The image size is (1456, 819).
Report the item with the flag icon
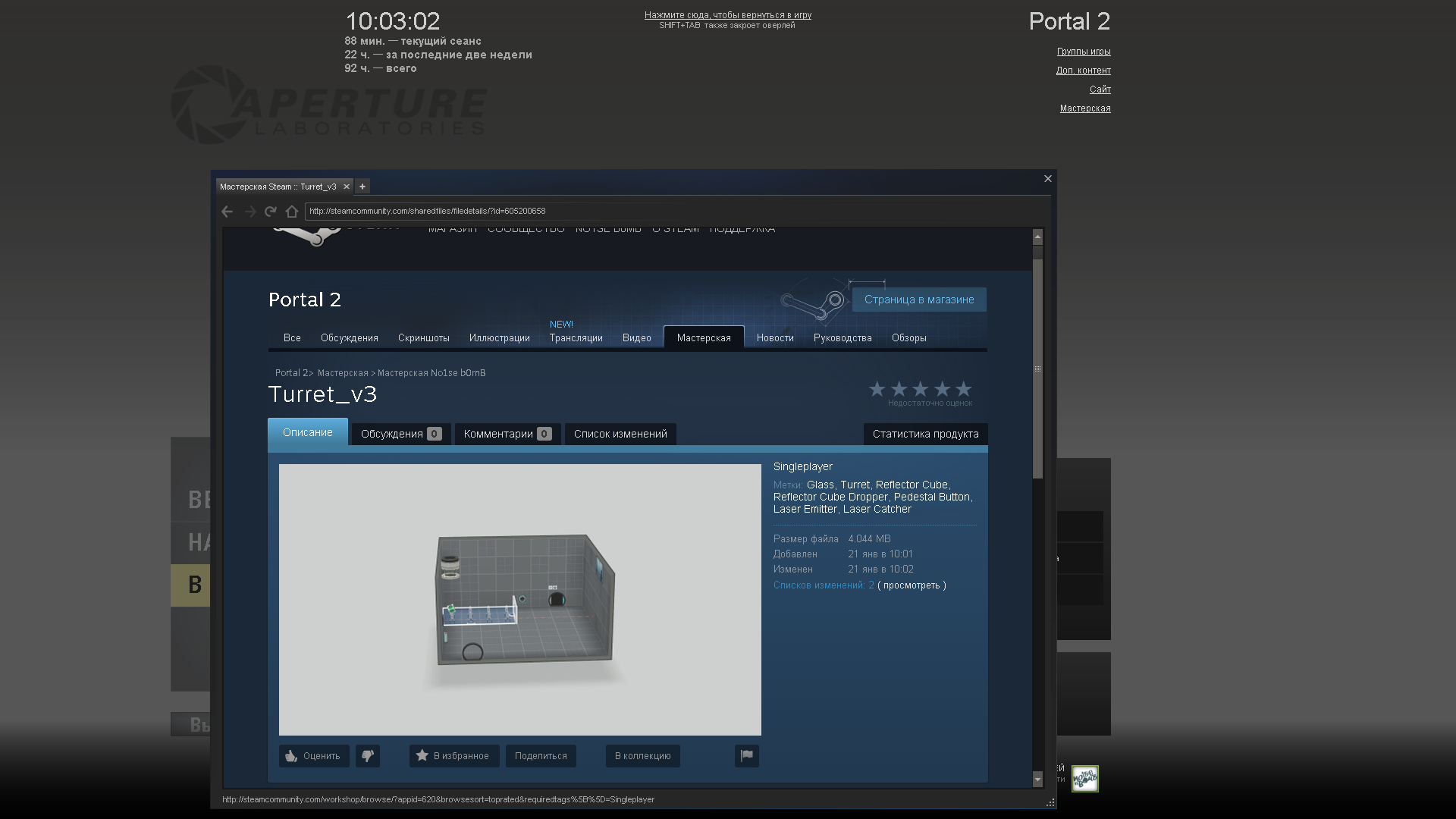[747, 756]
